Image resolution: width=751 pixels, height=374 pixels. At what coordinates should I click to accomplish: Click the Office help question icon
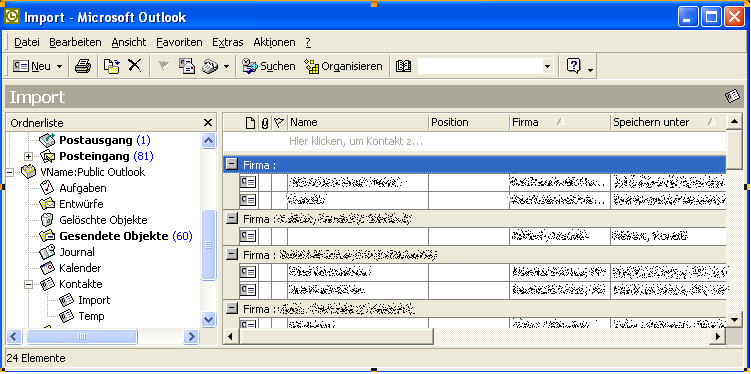point(573,66)
